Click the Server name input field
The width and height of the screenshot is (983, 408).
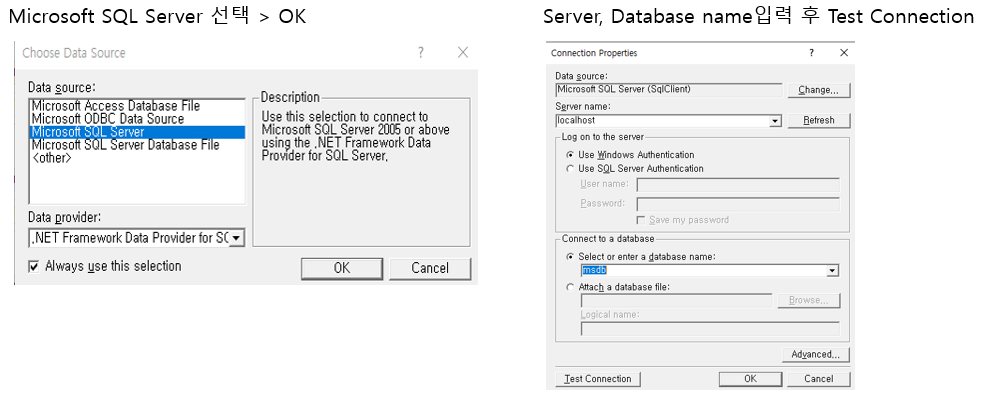coord(663,120)
